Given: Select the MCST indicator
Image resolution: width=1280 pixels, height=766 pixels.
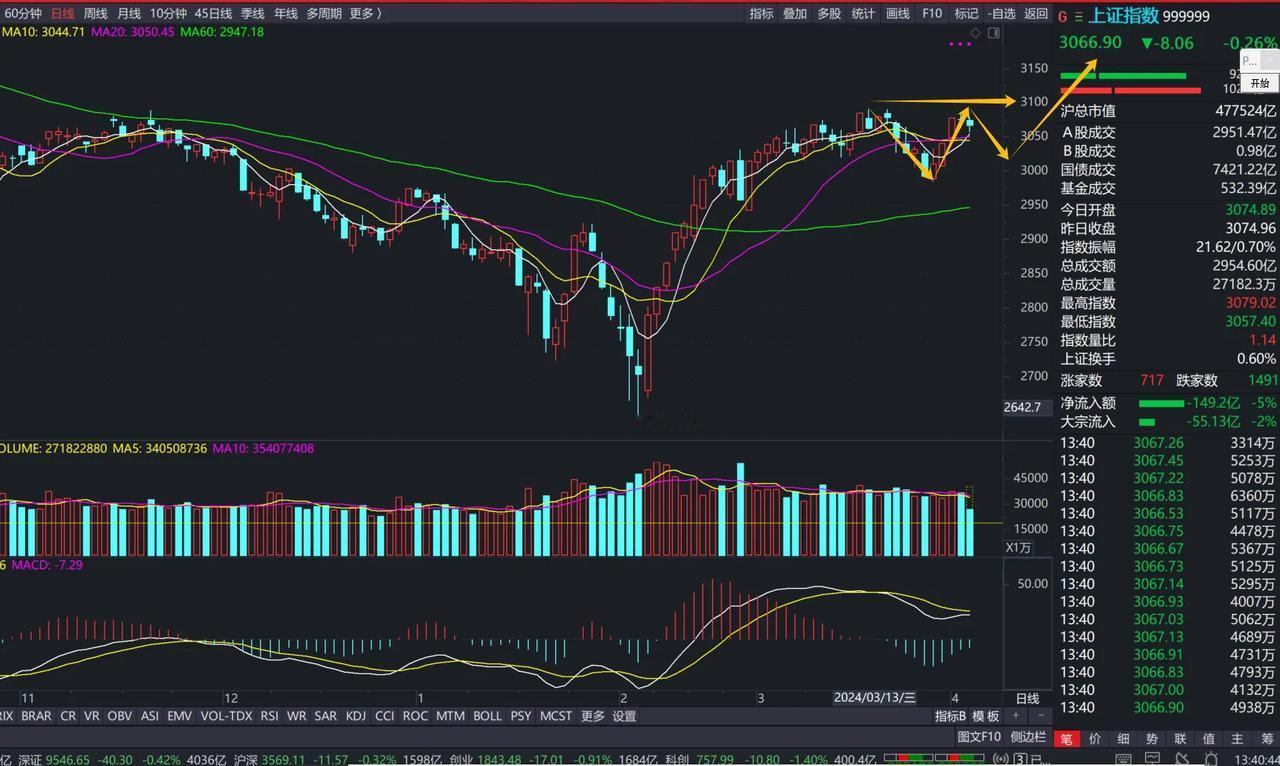Looking at the screenshot, I should pos(556,716).
